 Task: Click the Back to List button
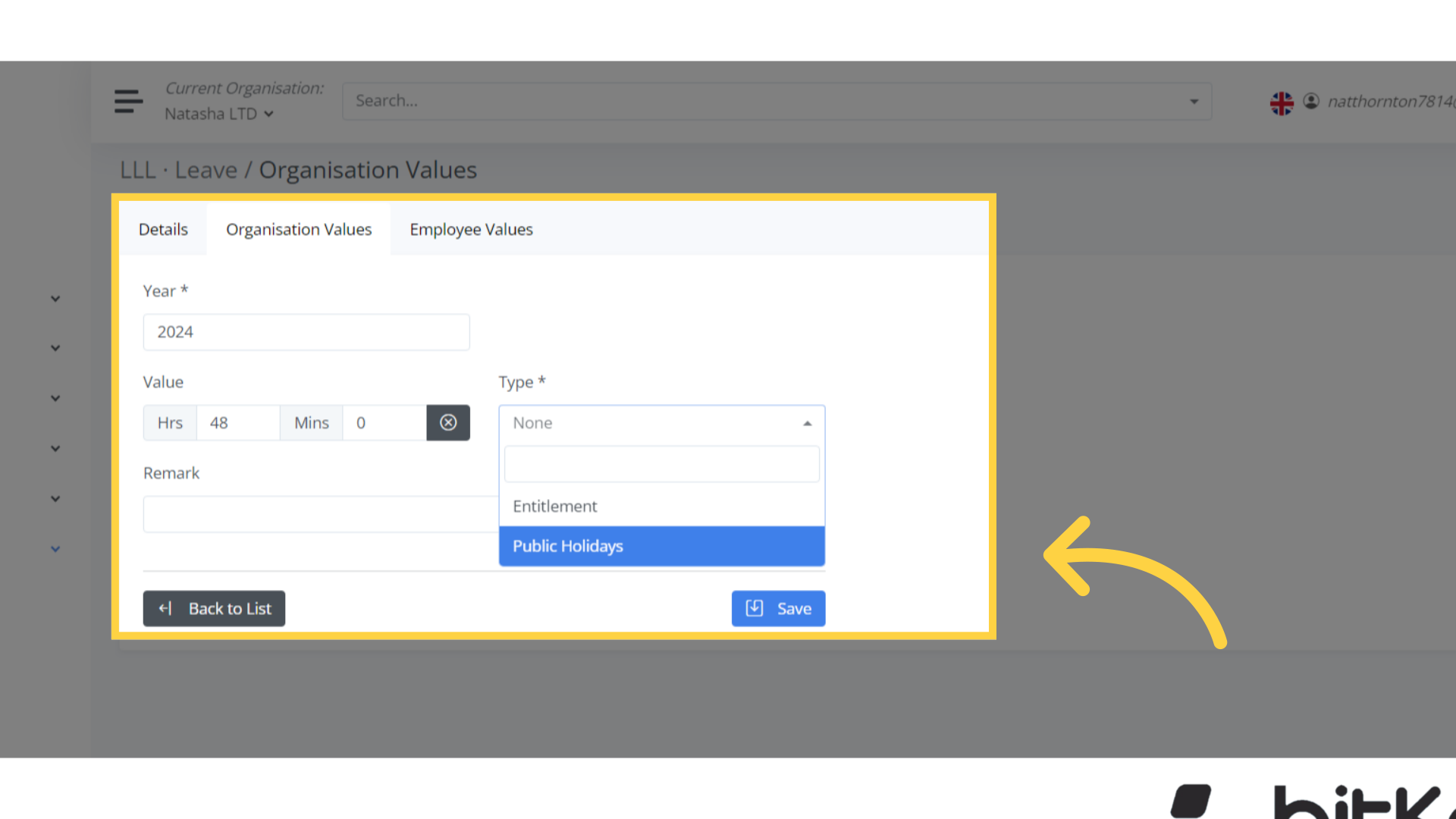tap(214, 608)
